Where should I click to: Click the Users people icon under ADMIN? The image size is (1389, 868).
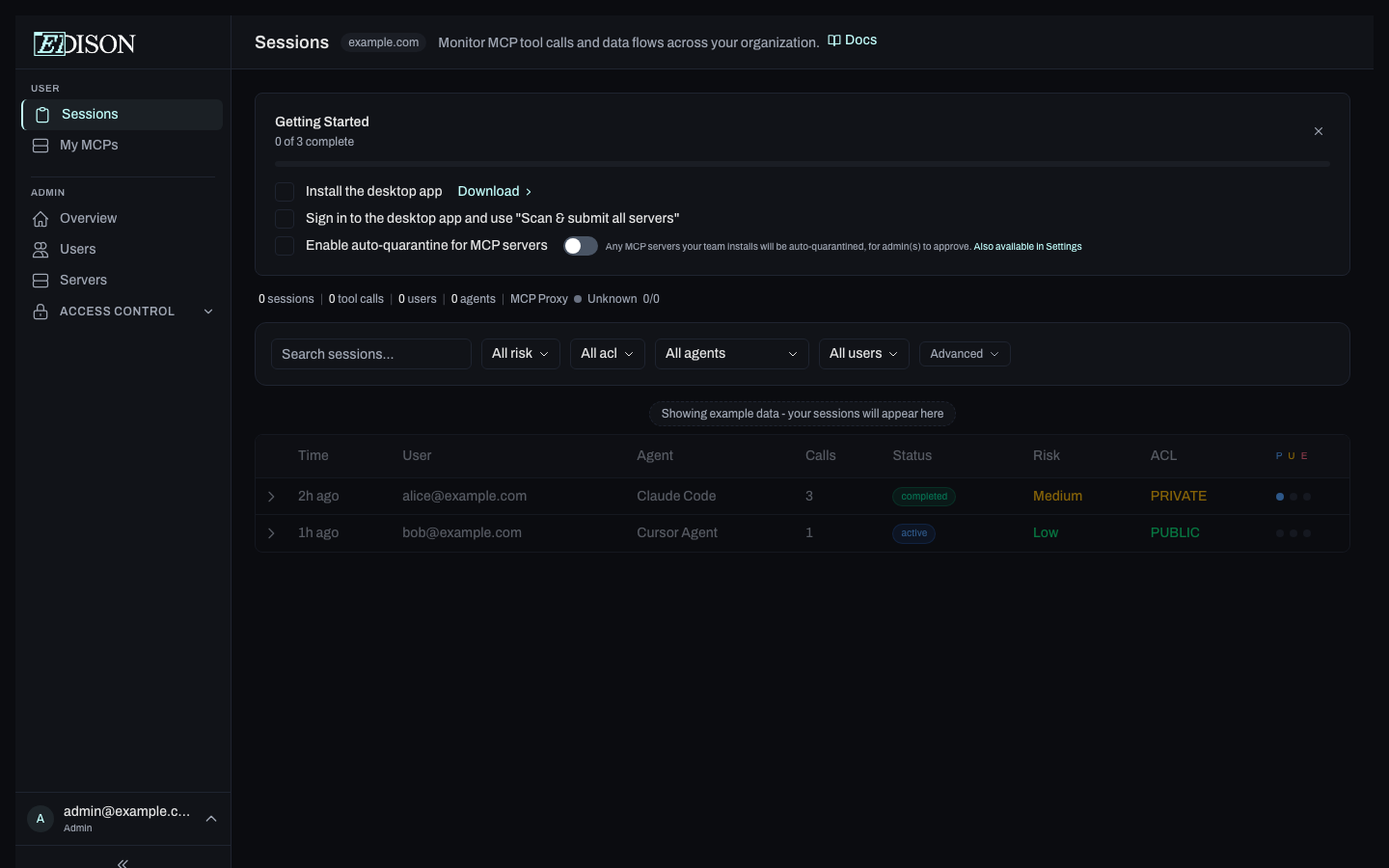pos(41,249)
